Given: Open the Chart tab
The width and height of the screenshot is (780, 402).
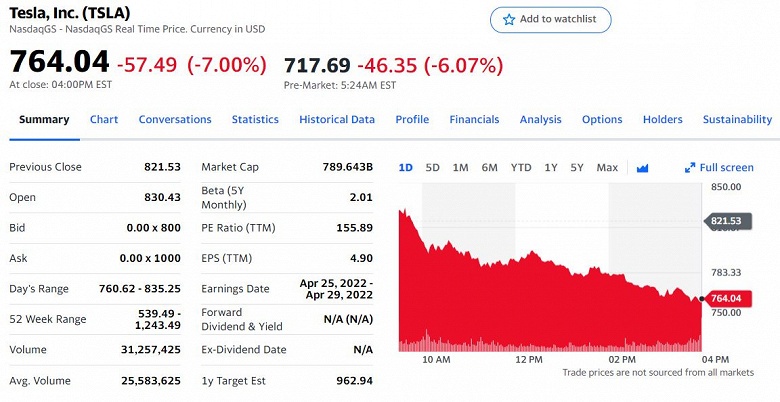Looking at the screenshot, I should pyautogui.click(x=104, y=120).
